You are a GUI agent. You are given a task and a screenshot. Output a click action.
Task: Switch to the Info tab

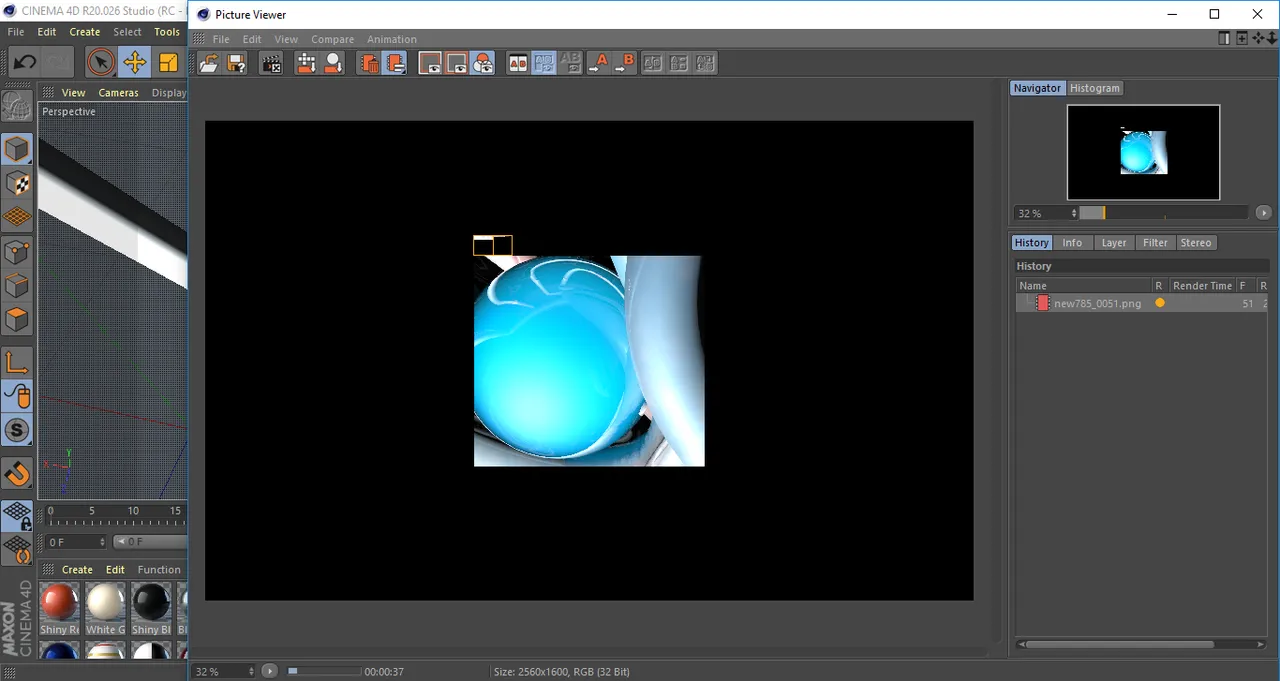click(x=1072, y=243)
